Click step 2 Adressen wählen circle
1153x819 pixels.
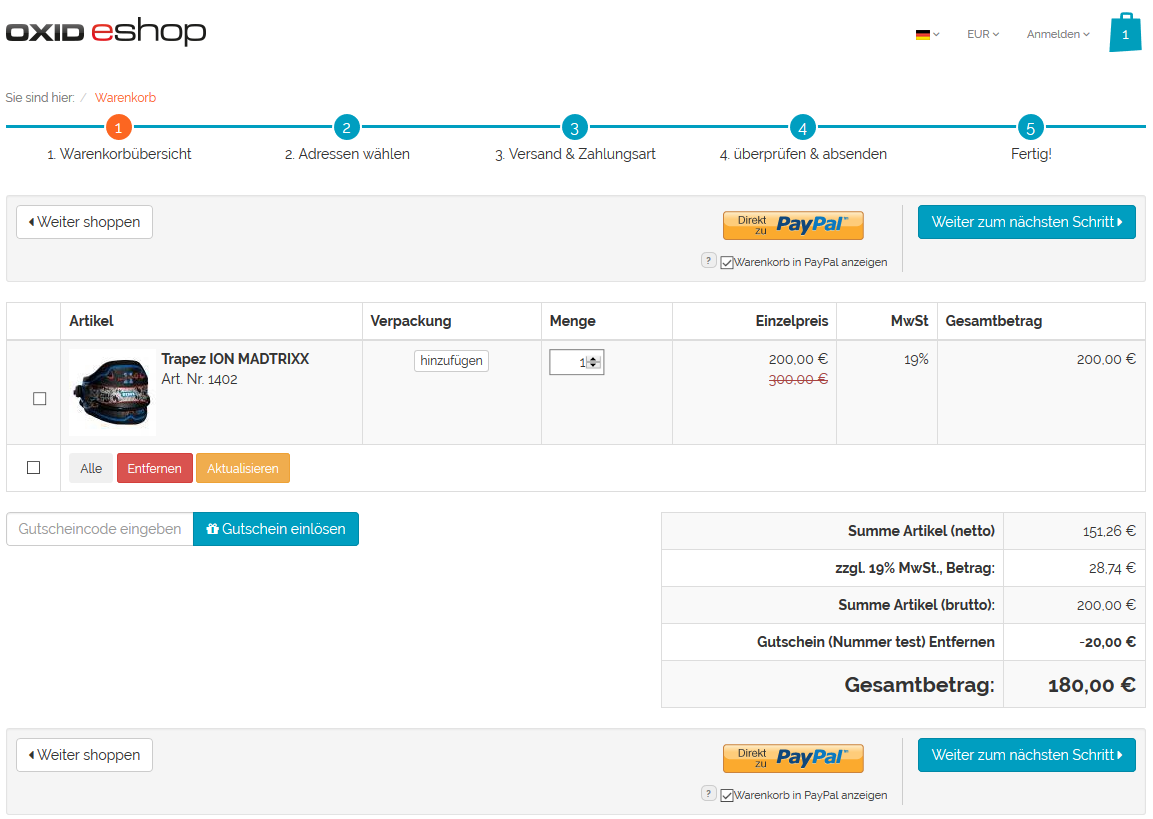(x=346, y=128)
